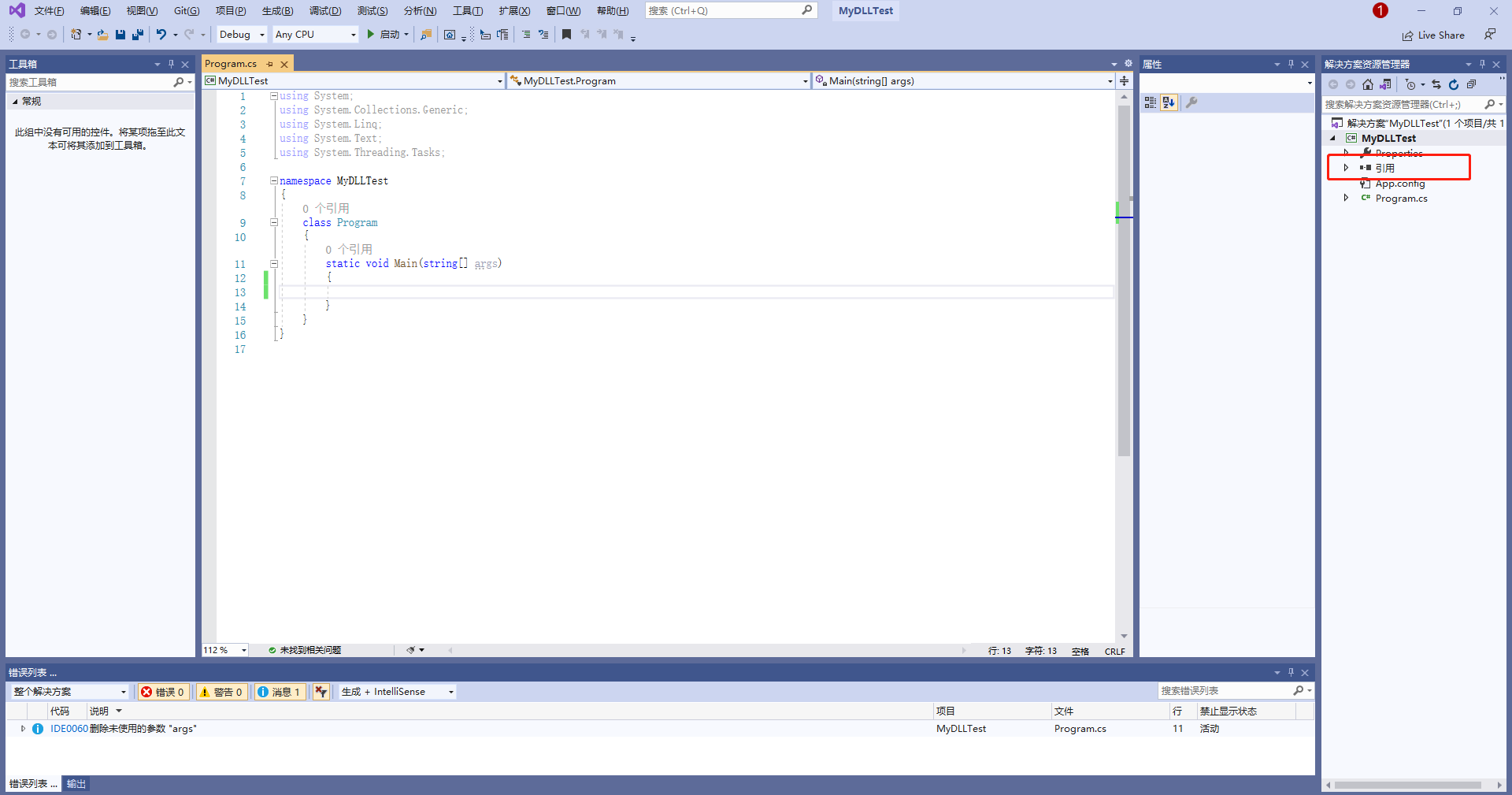Toggle auto-hide pin on Solution Explorer
The height and width of the screenshot is (795, 1512).
(1482, 64)
